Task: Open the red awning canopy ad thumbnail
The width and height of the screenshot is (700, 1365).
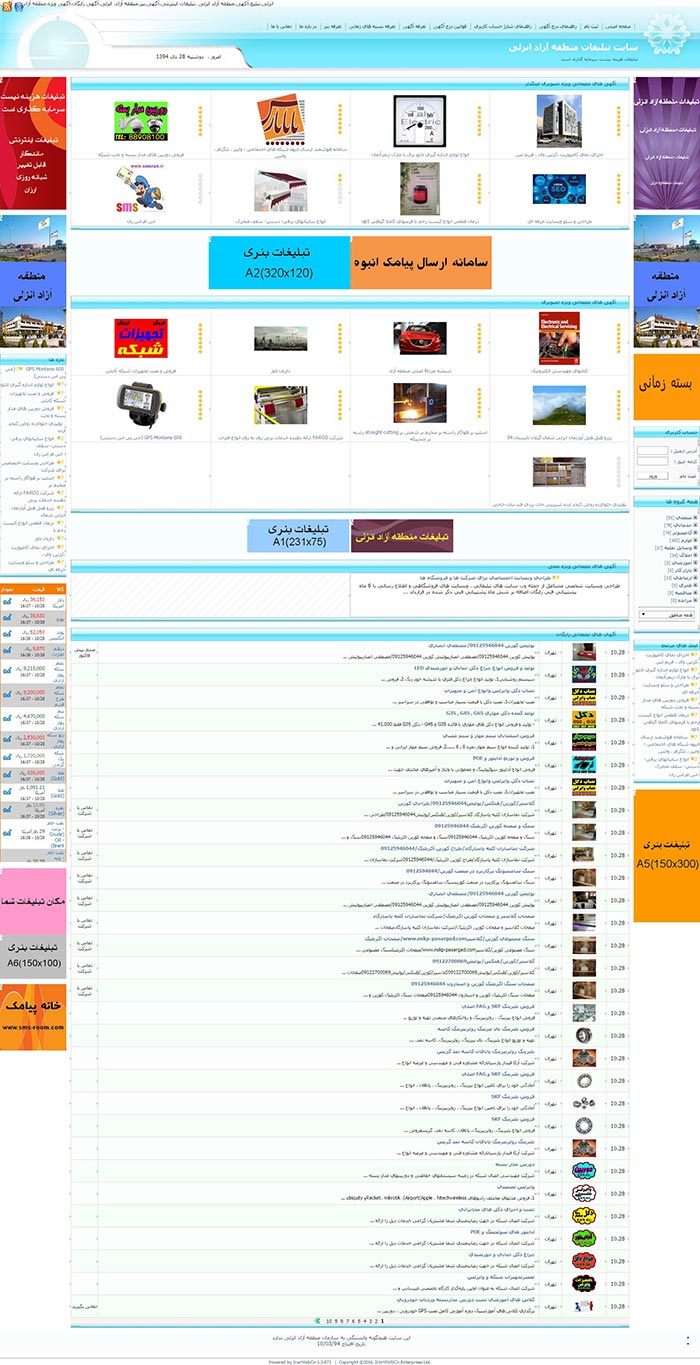Action: pos(280,190)
